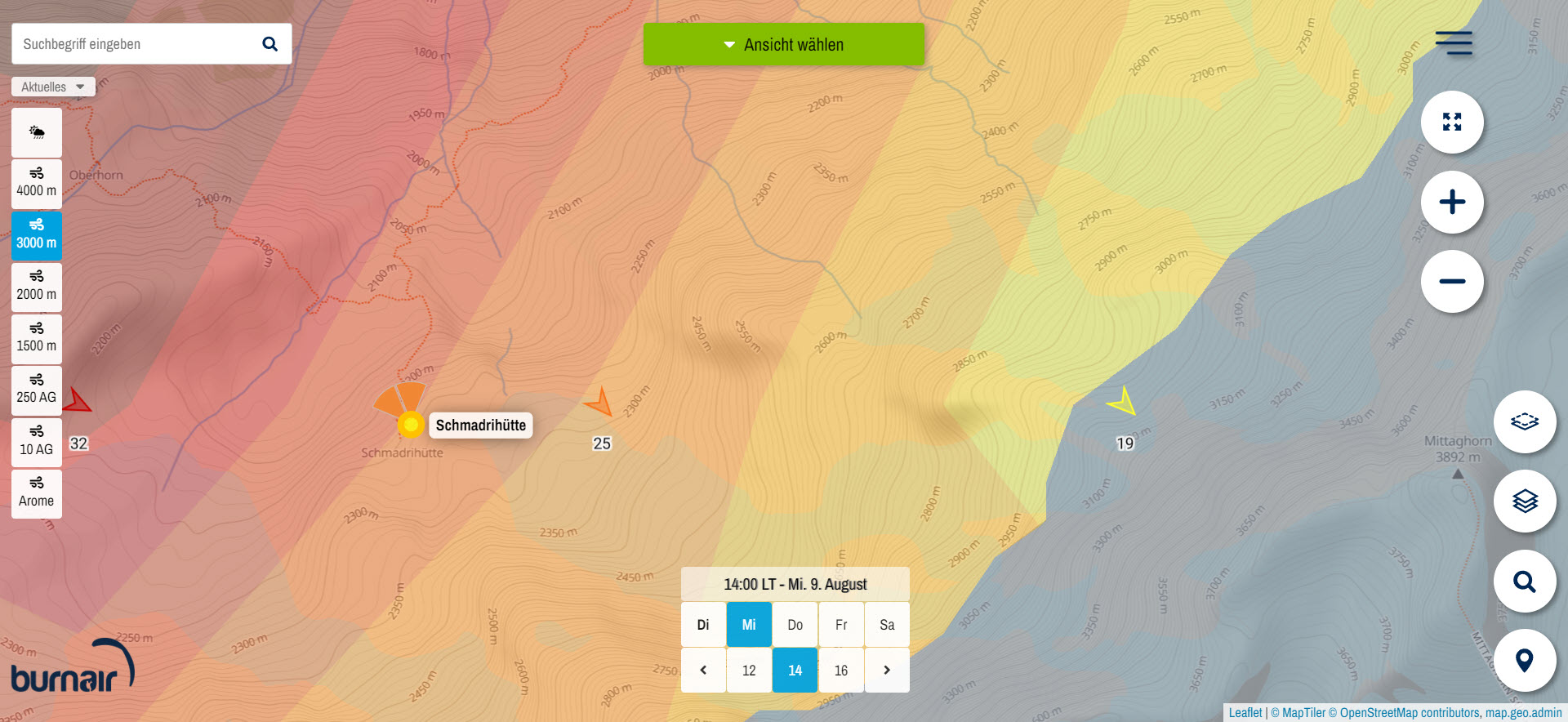
Task: Zoom in with the plus button
Action: [x=1451, y=202]
